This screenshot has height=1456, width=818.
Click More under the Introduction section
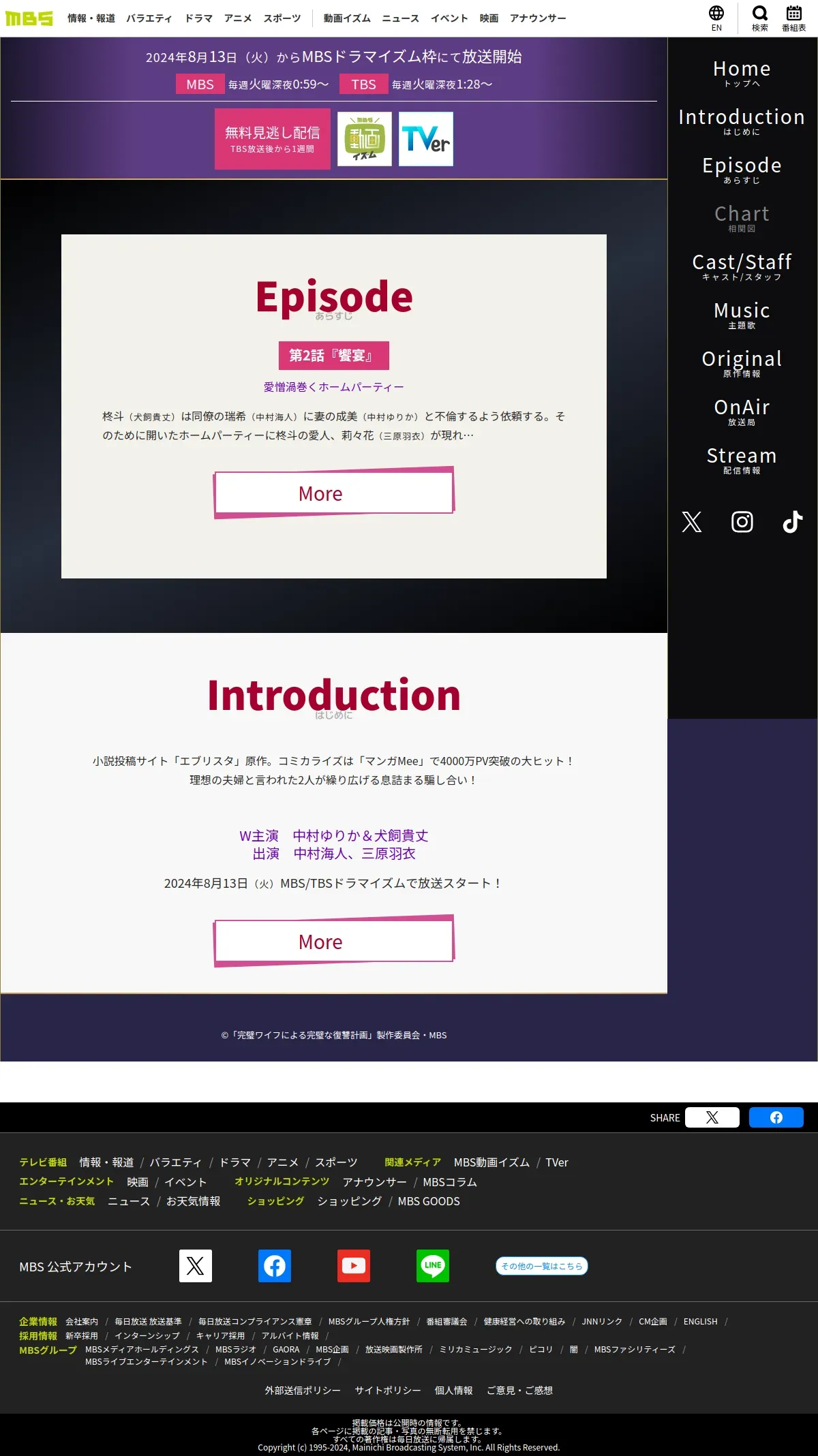tap(334, 941)
